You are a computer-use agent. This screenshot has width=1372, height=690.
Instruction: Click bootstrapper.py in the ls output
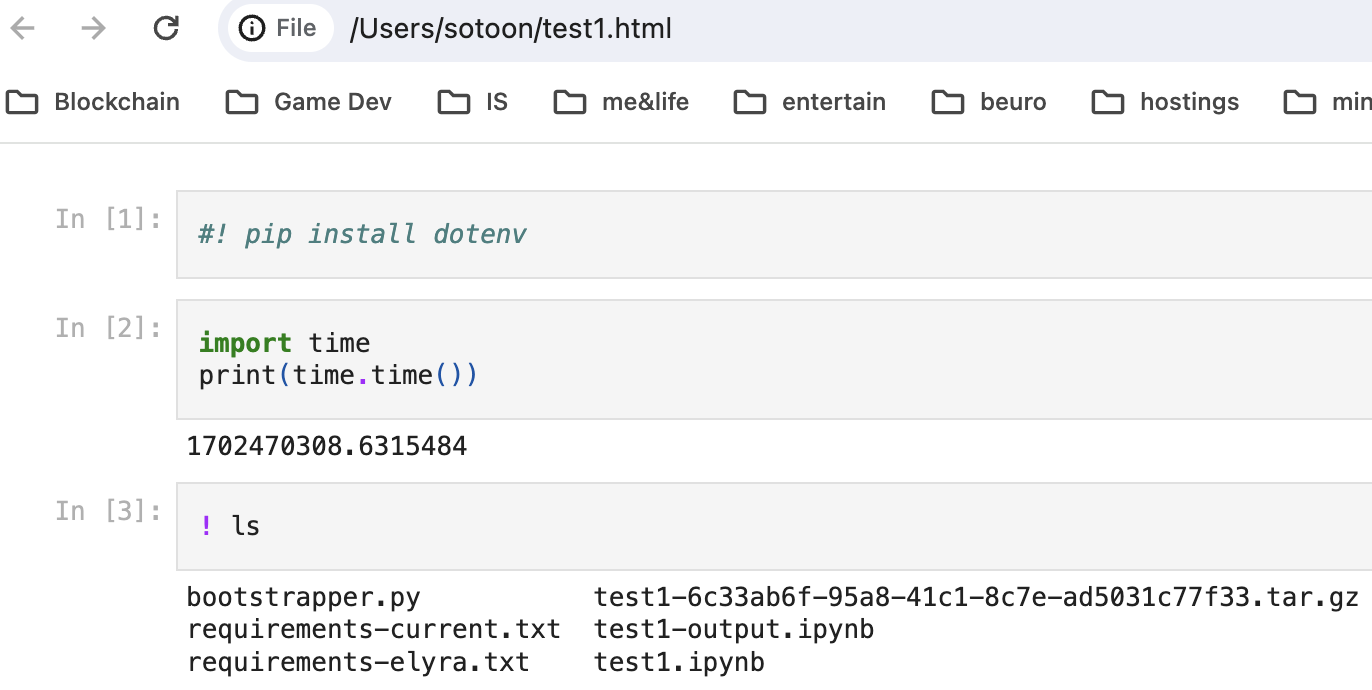point(303,598)
